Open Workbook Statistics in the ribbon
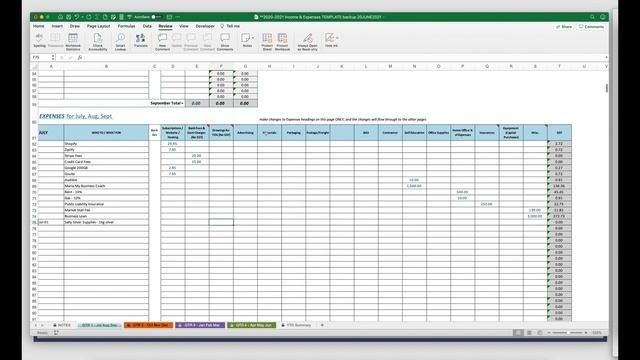The width and height of the screenshot is (640, 360). [73, 41]
